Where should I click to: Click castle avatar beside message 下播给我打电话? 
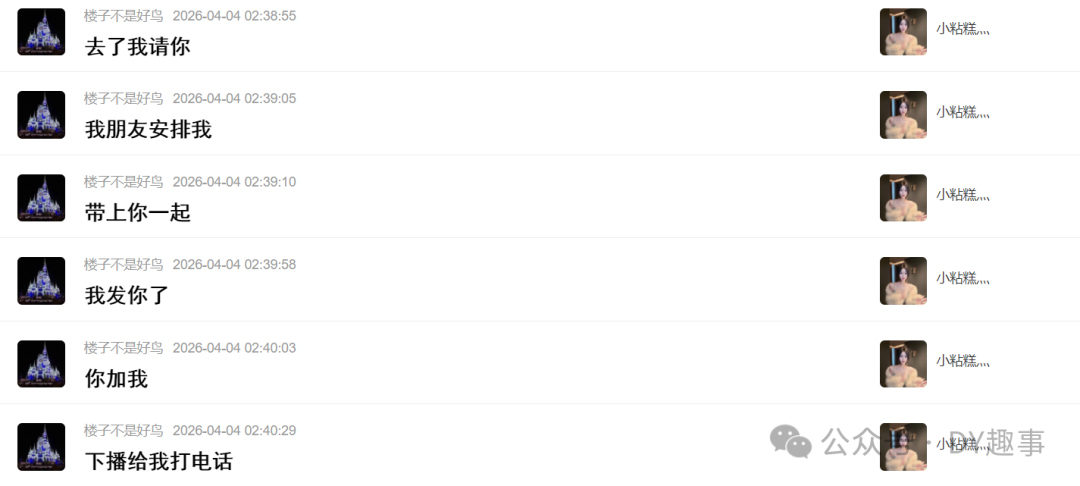pos(41,447)
